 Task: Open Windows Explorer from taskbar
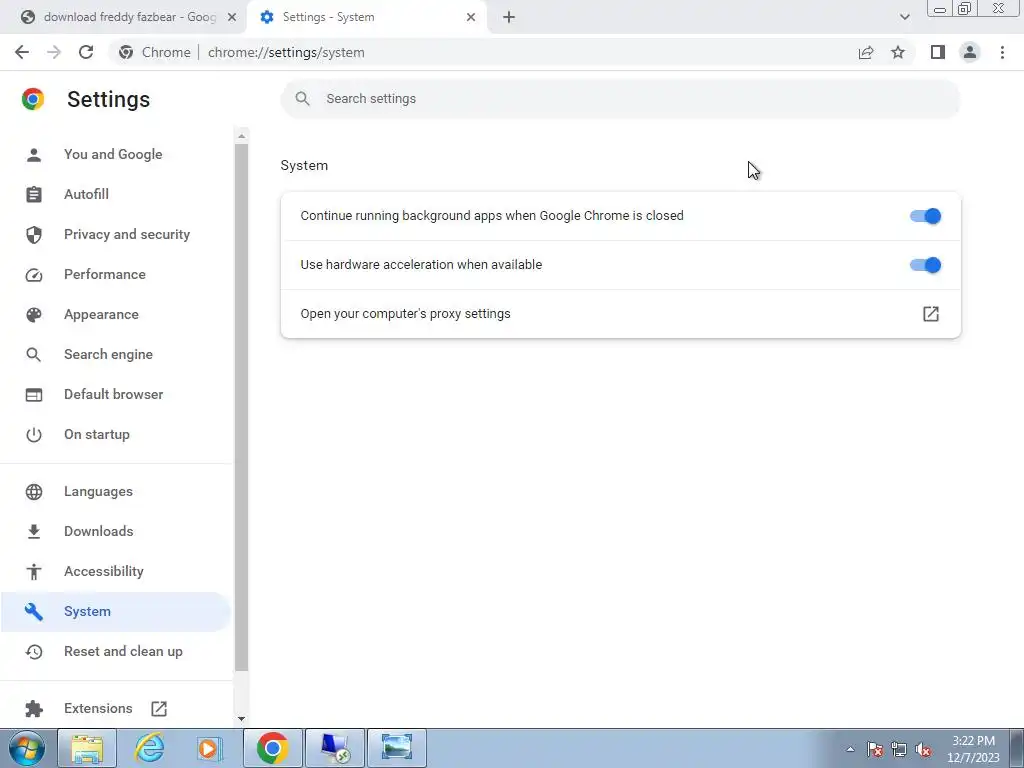click(87, 748)
